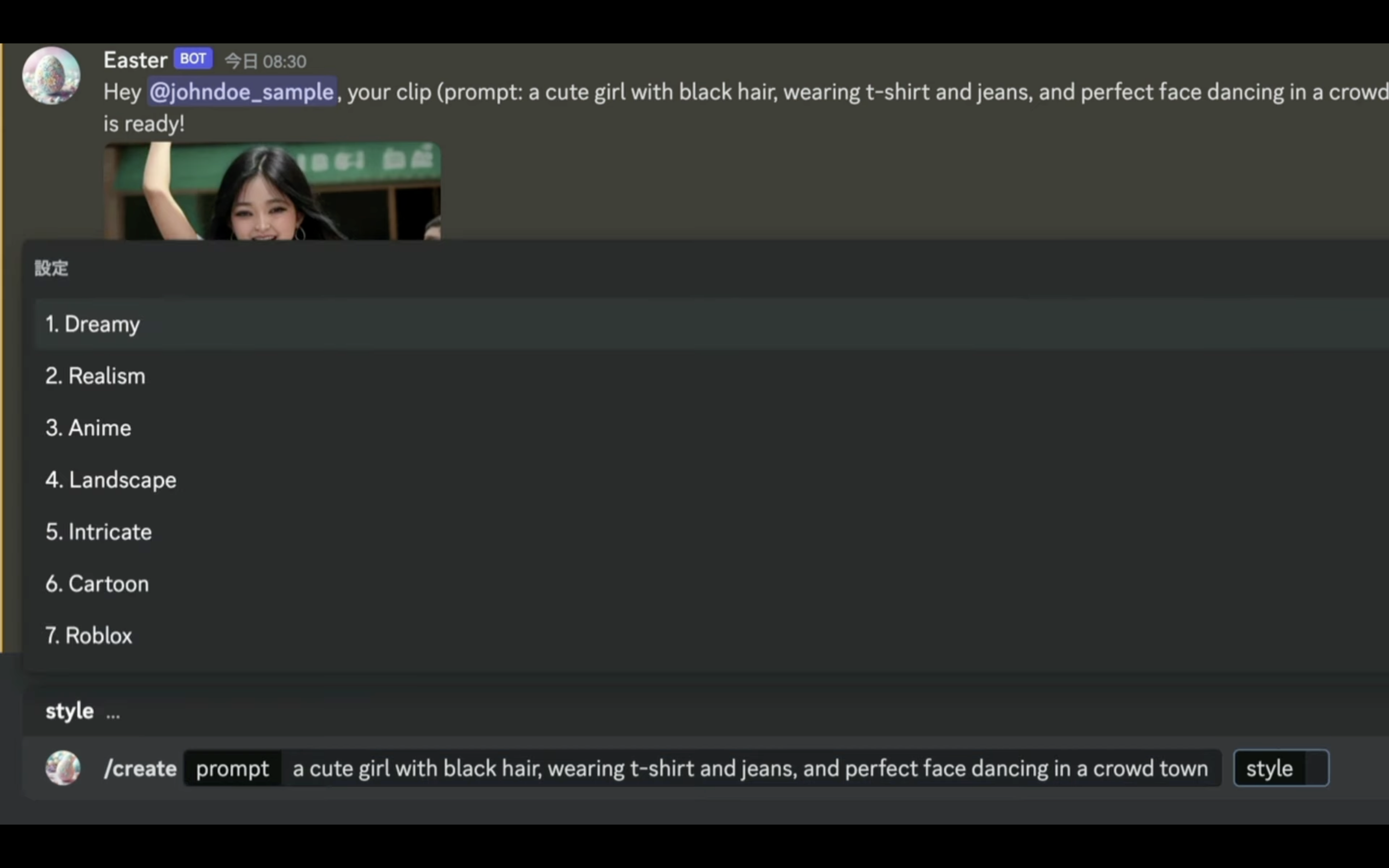The height and width of the screenshot is (868, 1389).
Task: Pick the 6. Cartoon style option
Action: [x=712, y=584]
